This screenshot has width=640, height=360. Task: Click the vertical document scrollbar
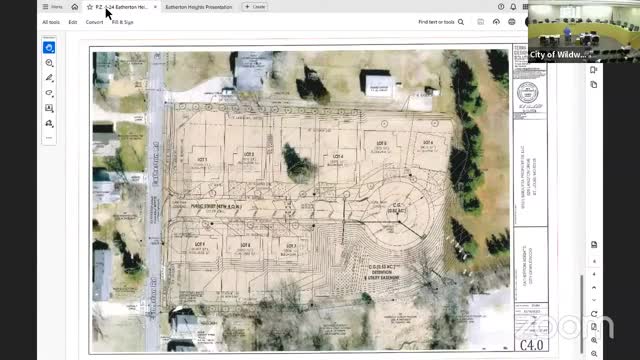click(x=582, y=313)
